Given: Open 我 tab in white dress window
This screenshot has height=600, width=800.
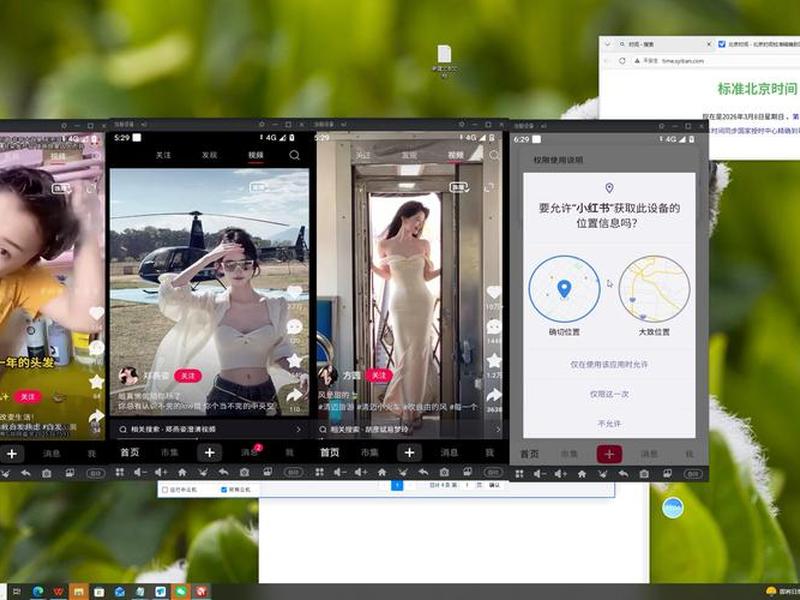Looking at the screenshot, I should pyautogui.click(x=489, y=453).
